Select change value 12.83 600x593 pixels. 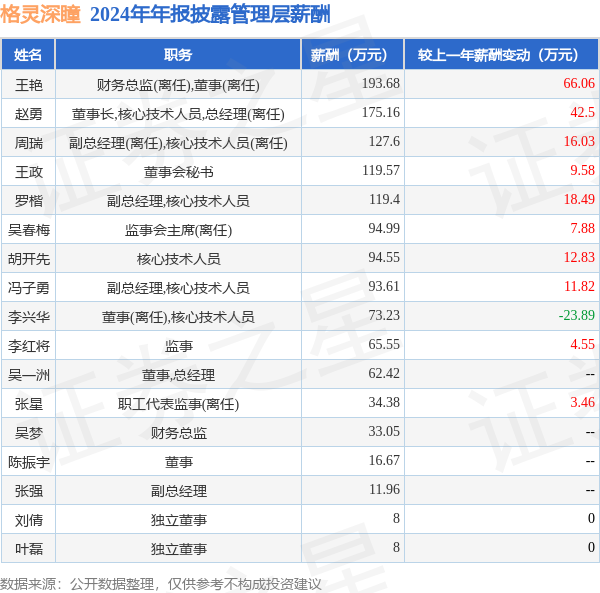pyautogui.click(x=579, y=258)
